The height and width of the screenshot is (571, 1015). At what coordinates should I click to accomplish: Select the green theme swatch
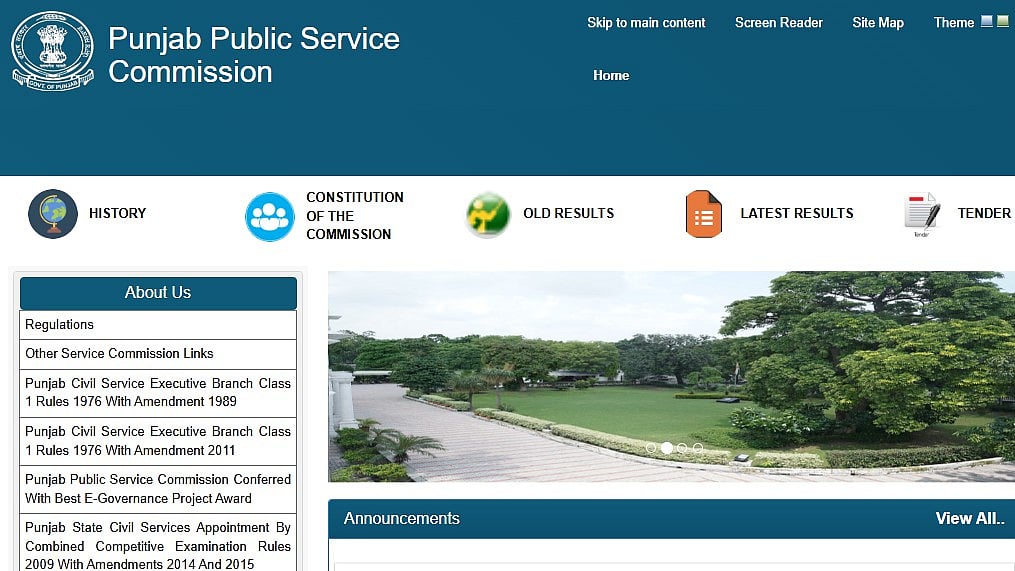point(1003,21)
